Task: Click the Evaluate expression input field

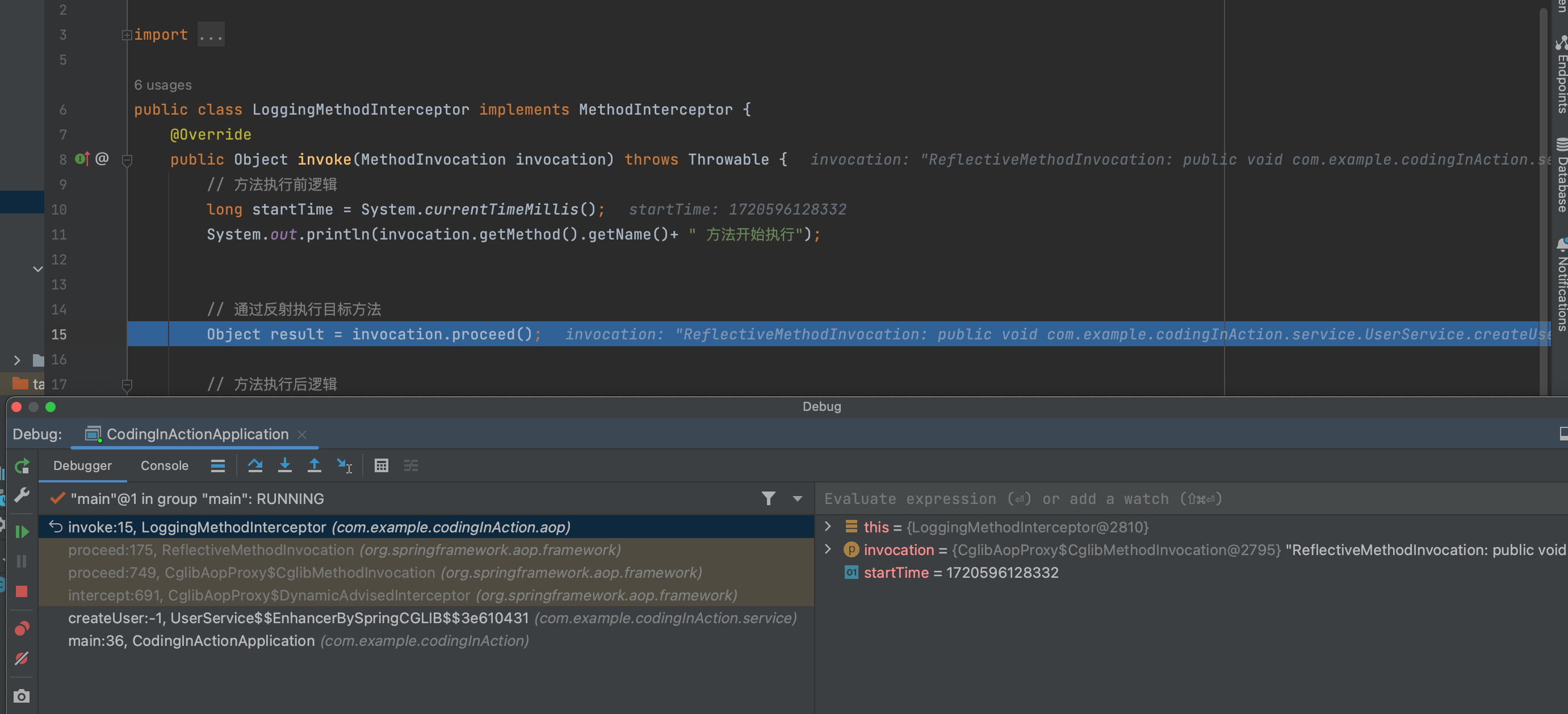Action: point(1156,498)
